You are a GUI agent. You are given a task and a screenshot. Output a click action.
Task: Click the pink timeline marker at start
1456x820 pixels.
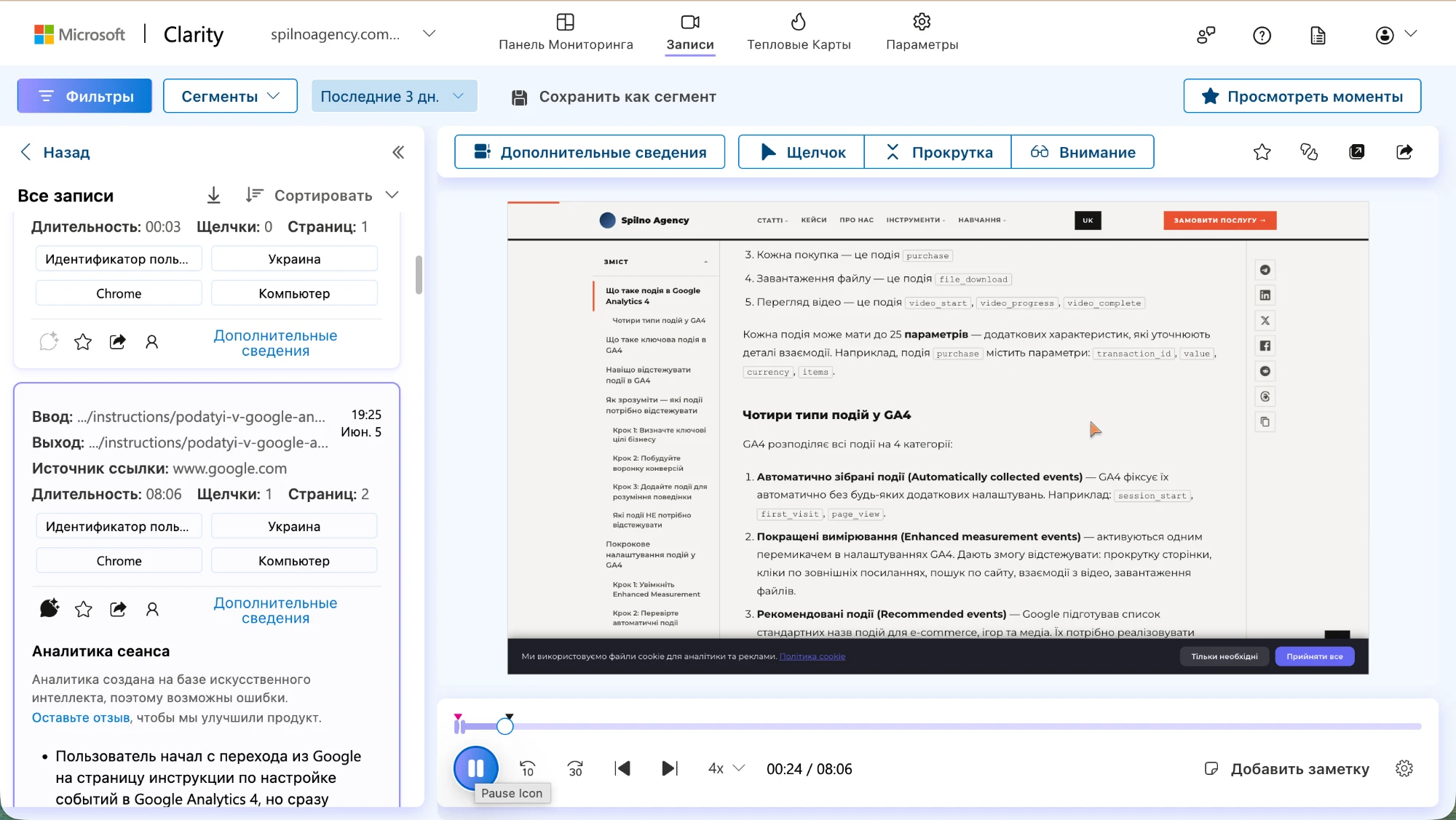tap(458, 717)
